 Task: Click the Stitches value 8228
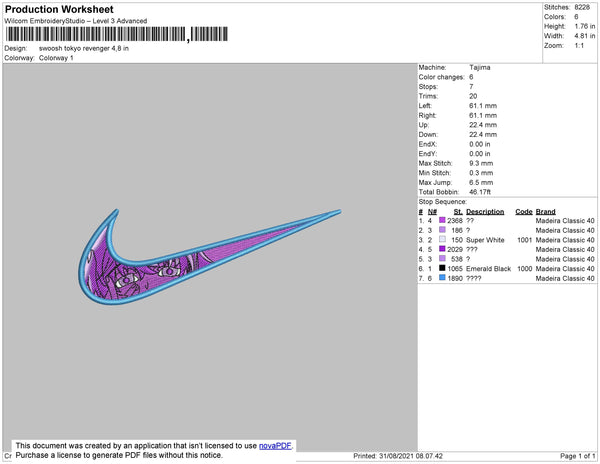coord(582,7)
